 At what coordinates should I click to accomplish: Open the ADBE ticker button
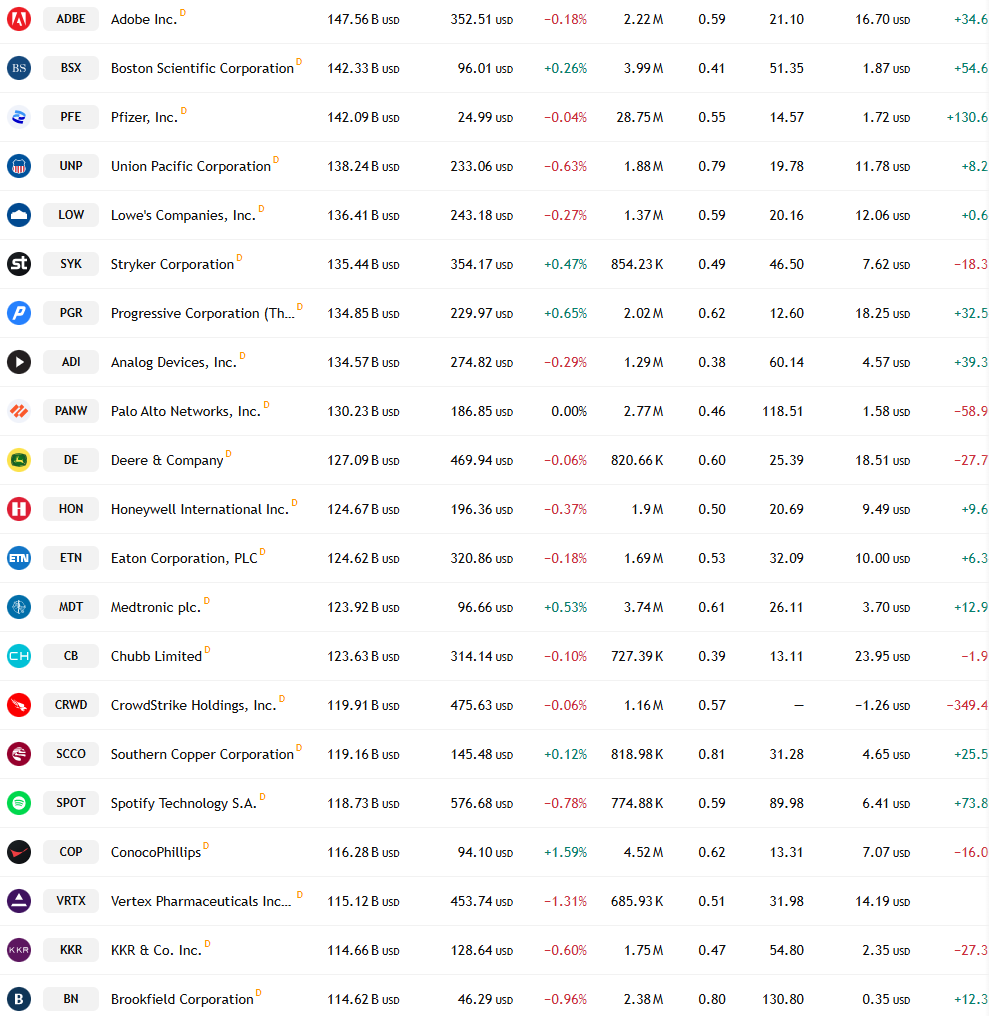(x=71, y=19)
